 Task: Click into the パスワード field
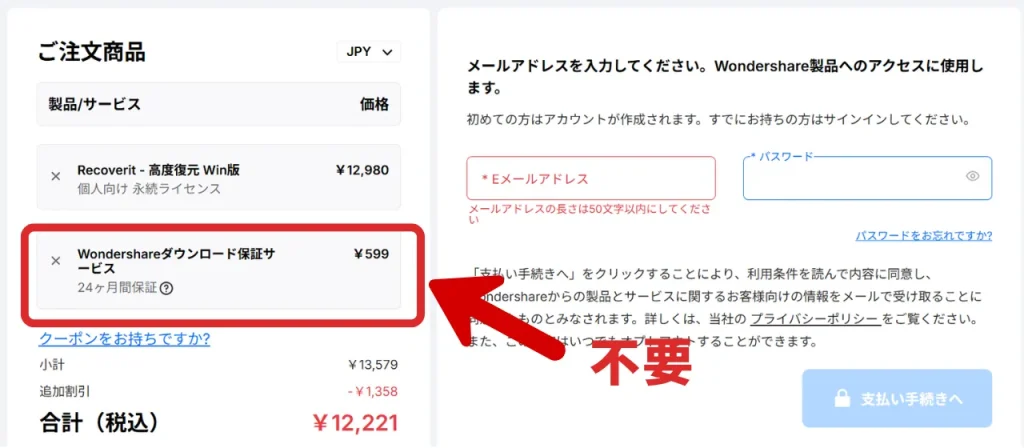852,178
